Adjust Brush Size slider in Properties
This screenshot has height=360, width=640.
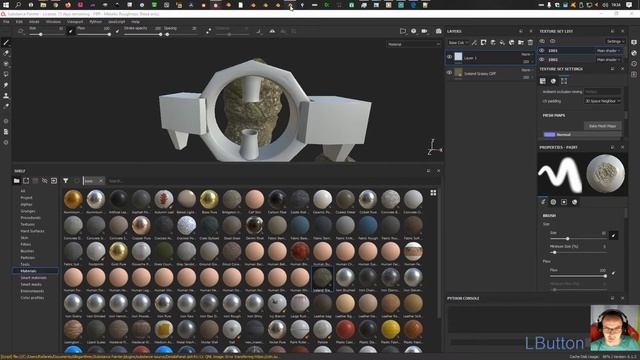(578, 238)
